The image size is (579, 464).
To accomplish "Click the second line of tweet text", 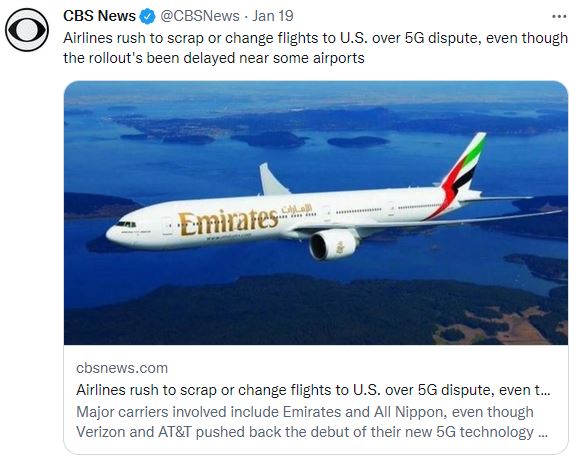I will (x=214, y=58).
